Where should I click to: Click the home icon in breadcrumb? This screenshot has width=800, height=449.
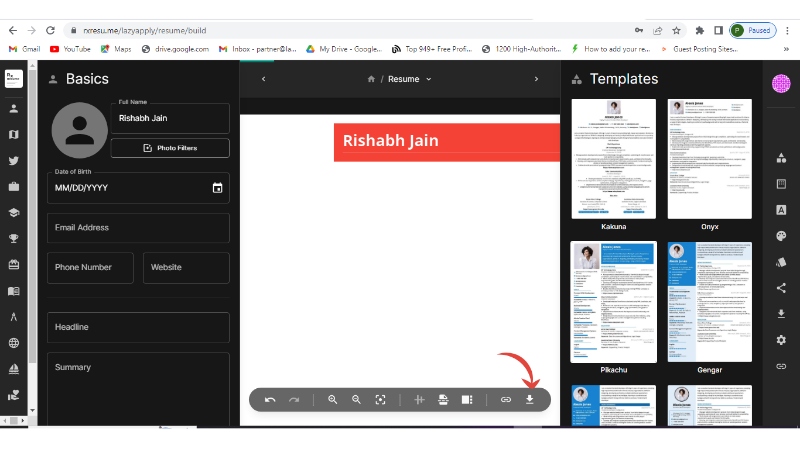pyautogui.click(x=372, y=79)
